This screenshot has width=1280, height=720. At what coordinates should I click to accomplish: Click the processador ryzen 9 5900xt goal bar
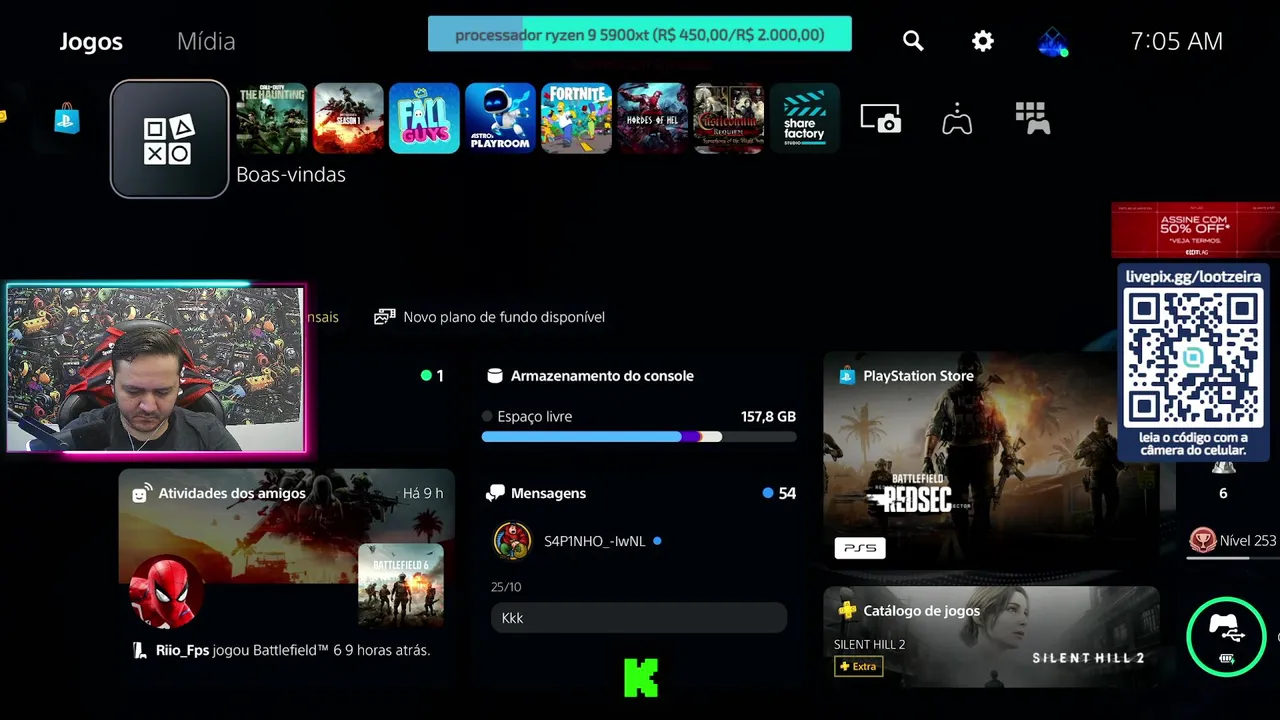(640, 34)
